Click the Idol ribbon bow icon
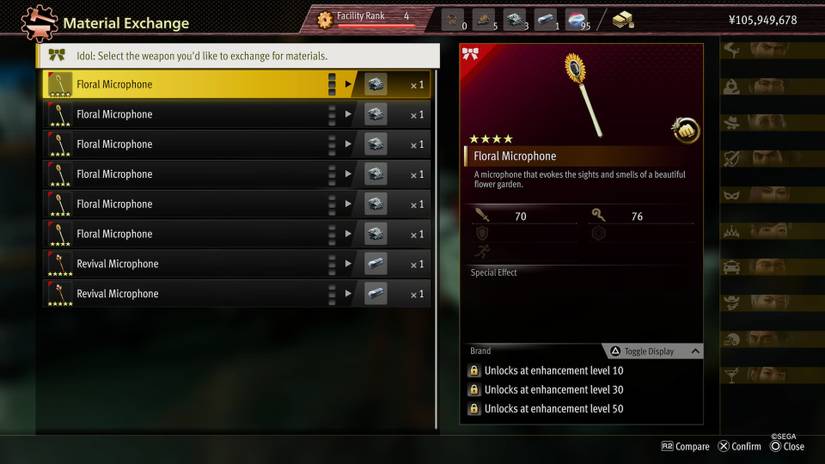The width and height of the screenshot is (825, 464). coord(57,55)
